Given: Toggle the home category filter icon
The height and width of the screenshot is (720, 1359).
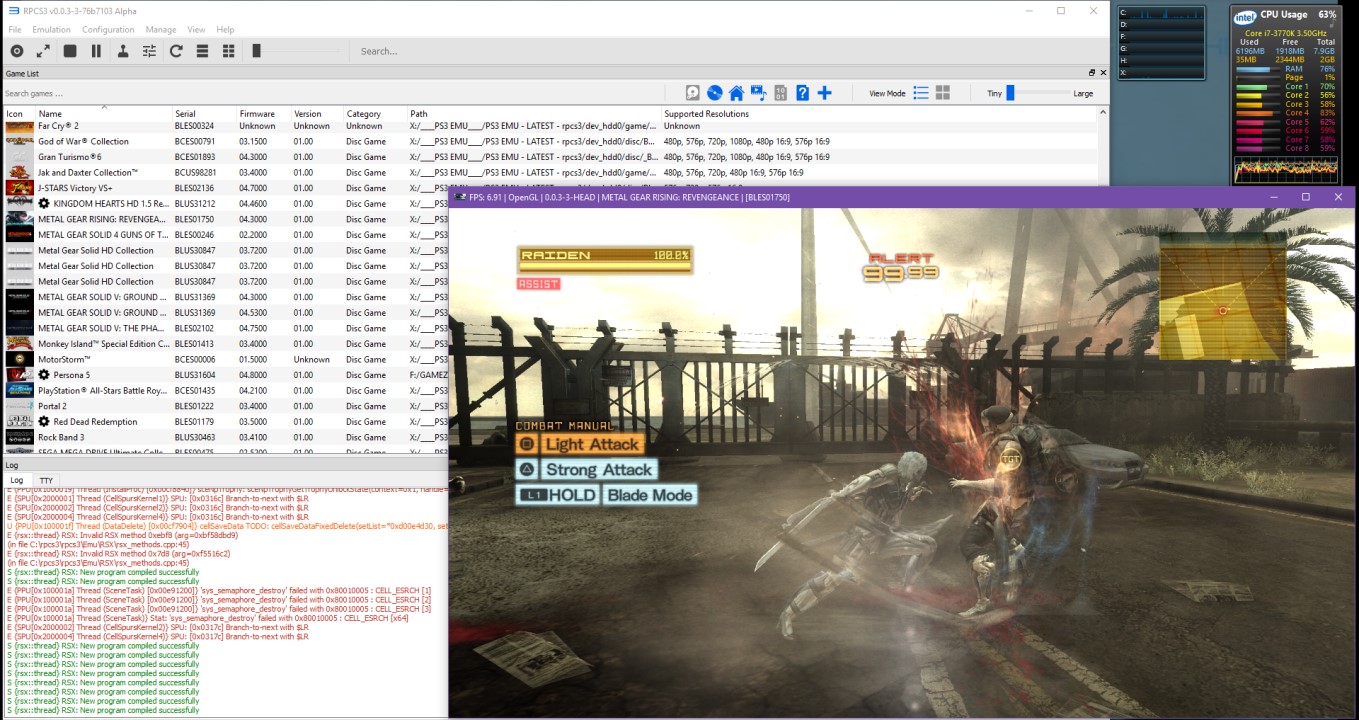Looking at the screenshot, I should (736, 93).
